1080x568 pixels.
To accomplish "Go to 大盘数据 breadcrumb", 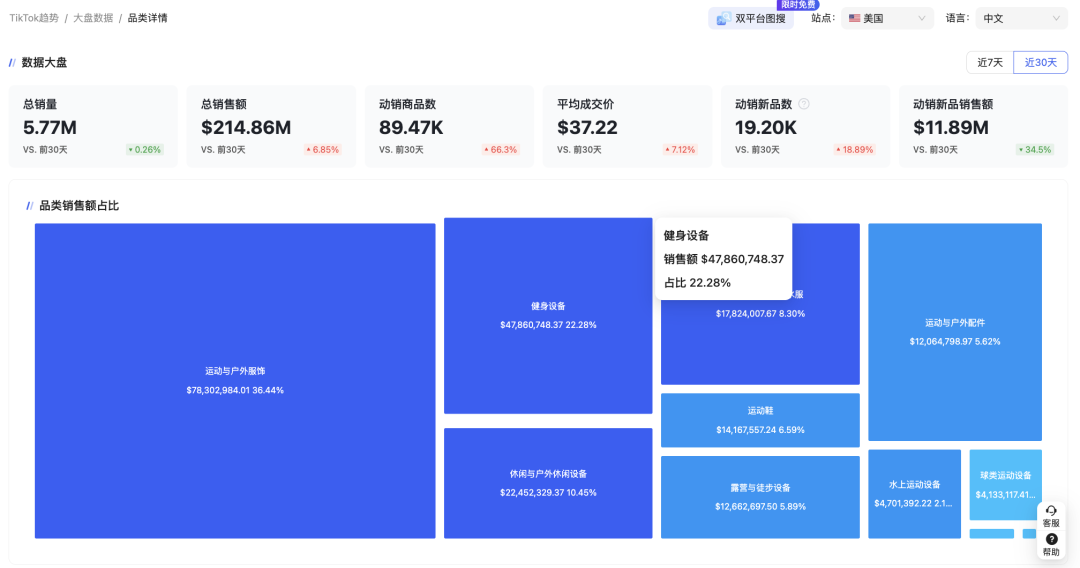I will [93, 18].
